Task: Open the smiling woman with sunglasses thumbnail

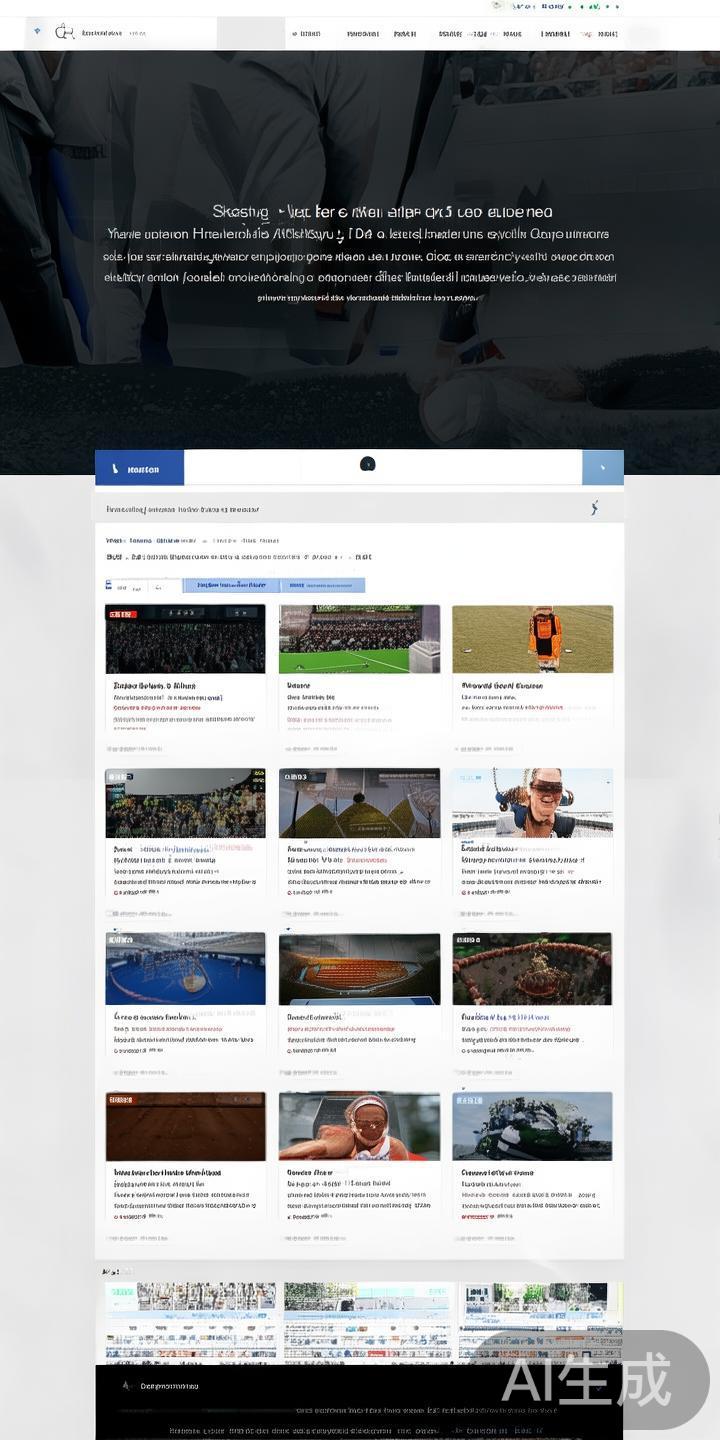Action: 532,802
